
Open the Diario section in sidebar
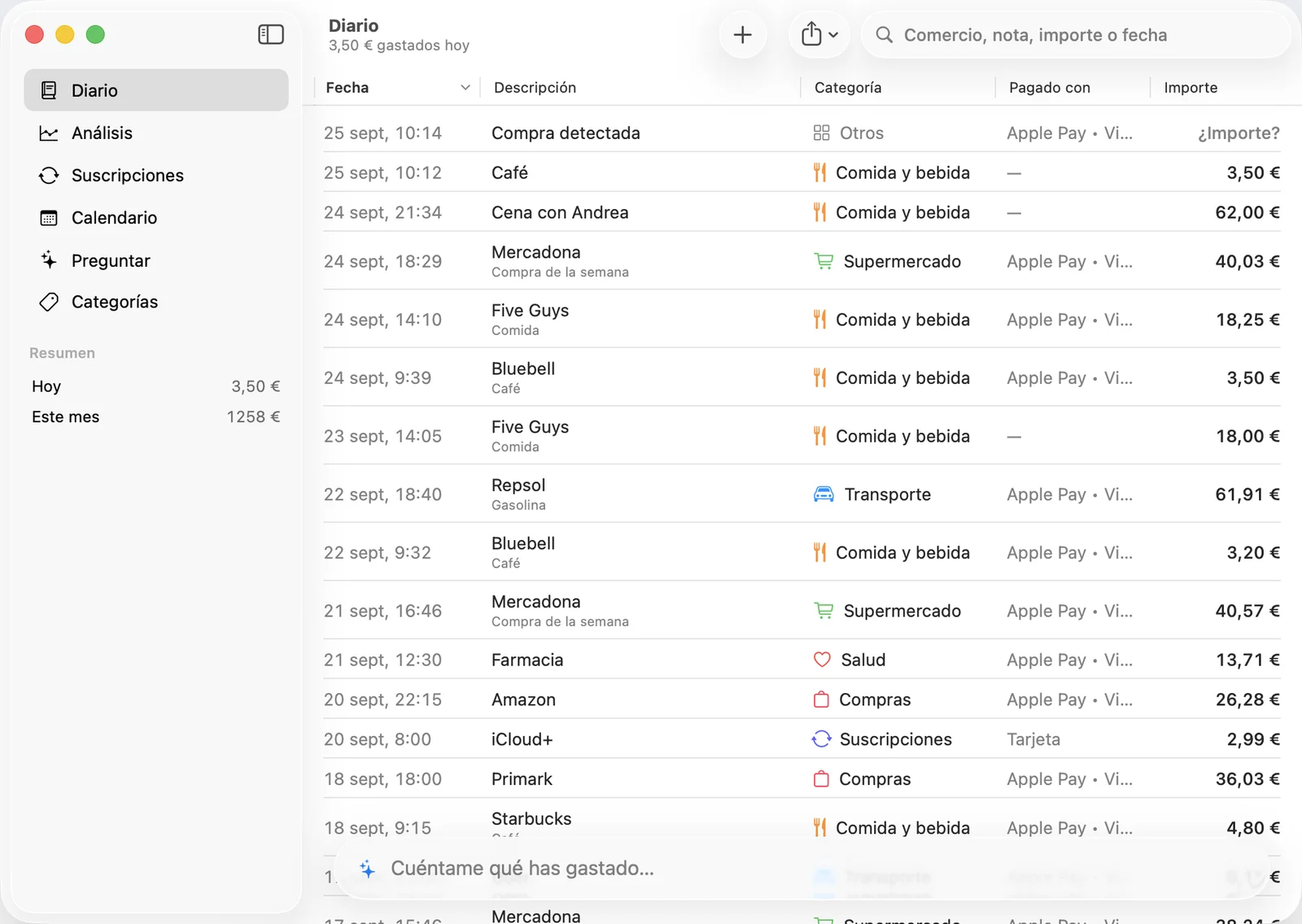[x=156, y=90]
